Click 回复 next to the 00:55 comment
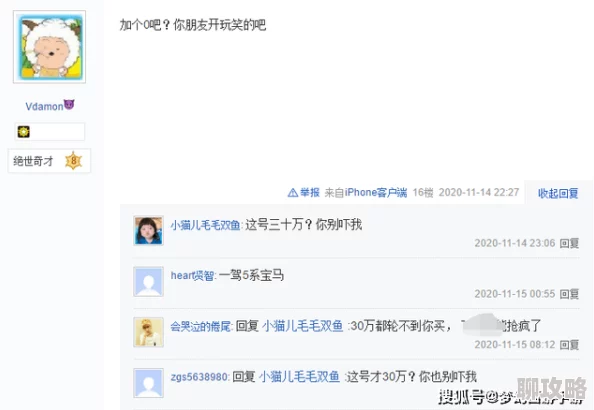This screenshot has height=410, width=594. 569,294
